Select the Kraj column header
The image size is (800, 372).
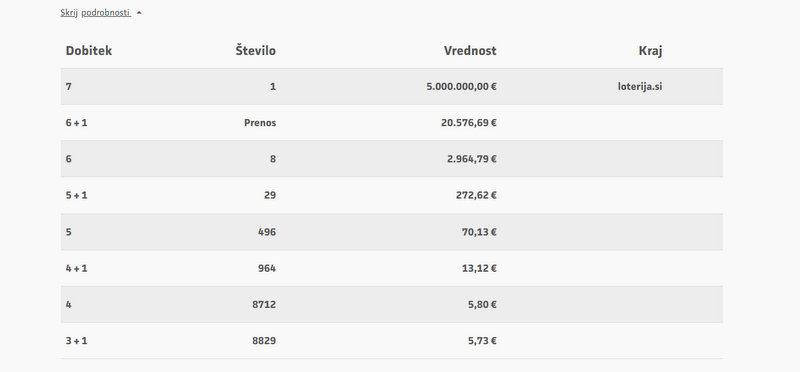tap(651, 51)
